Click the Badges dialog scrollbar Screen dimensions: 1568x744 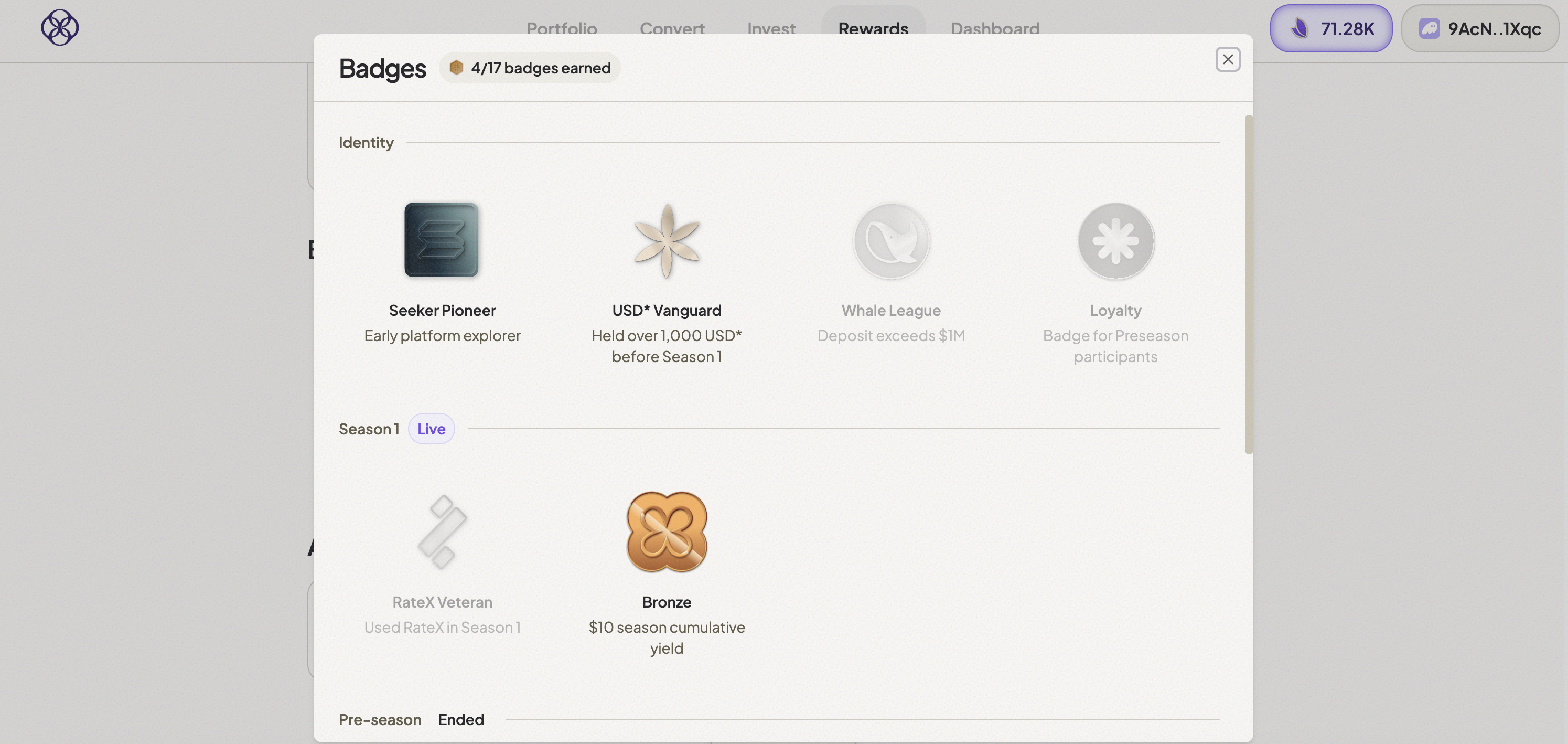[x=1248, y=284]
